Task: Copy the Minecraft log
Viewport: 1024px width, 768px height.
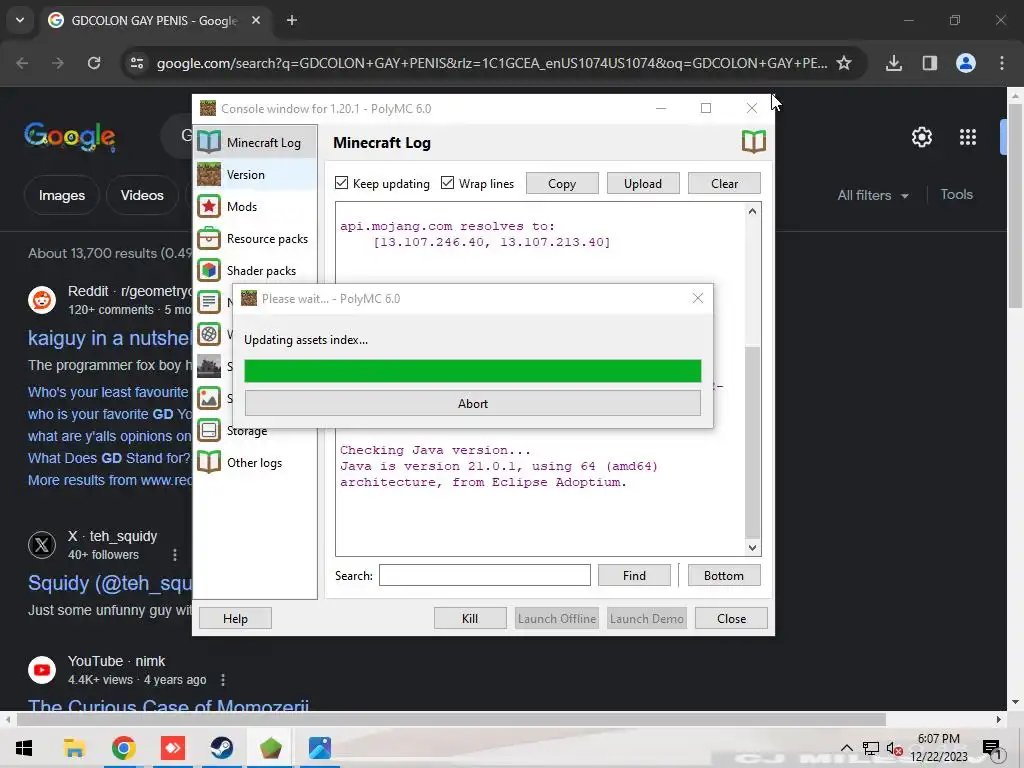Action: click(562, 184)
